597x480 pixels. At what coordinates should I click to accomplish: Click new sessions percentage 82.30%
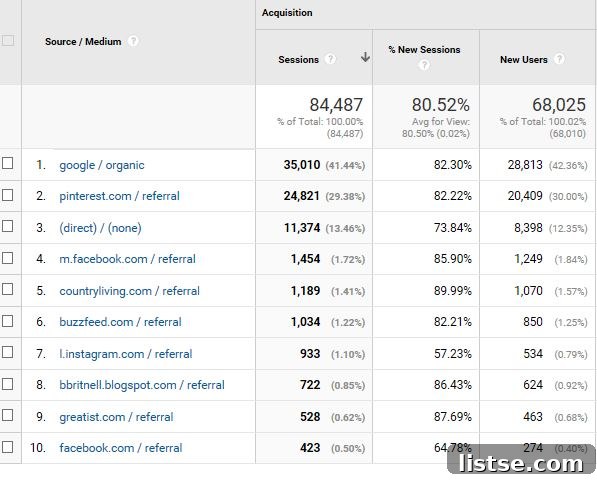point(453,165)
